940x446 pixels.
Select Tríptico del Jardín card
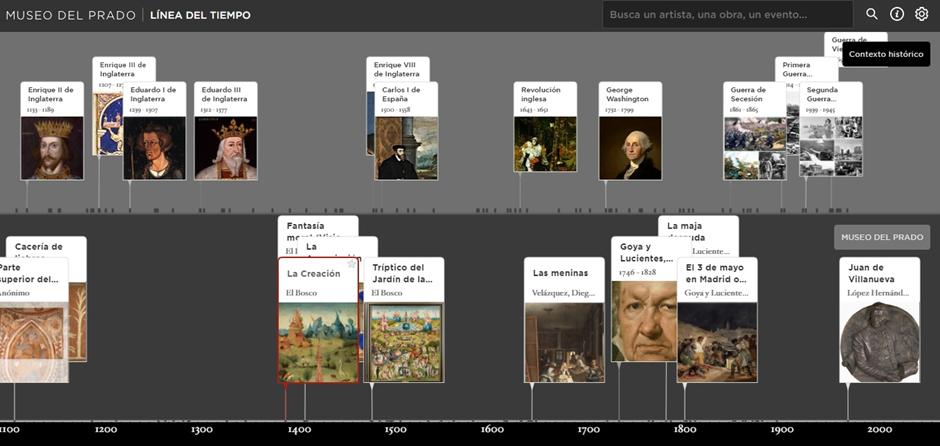point(404,320)
